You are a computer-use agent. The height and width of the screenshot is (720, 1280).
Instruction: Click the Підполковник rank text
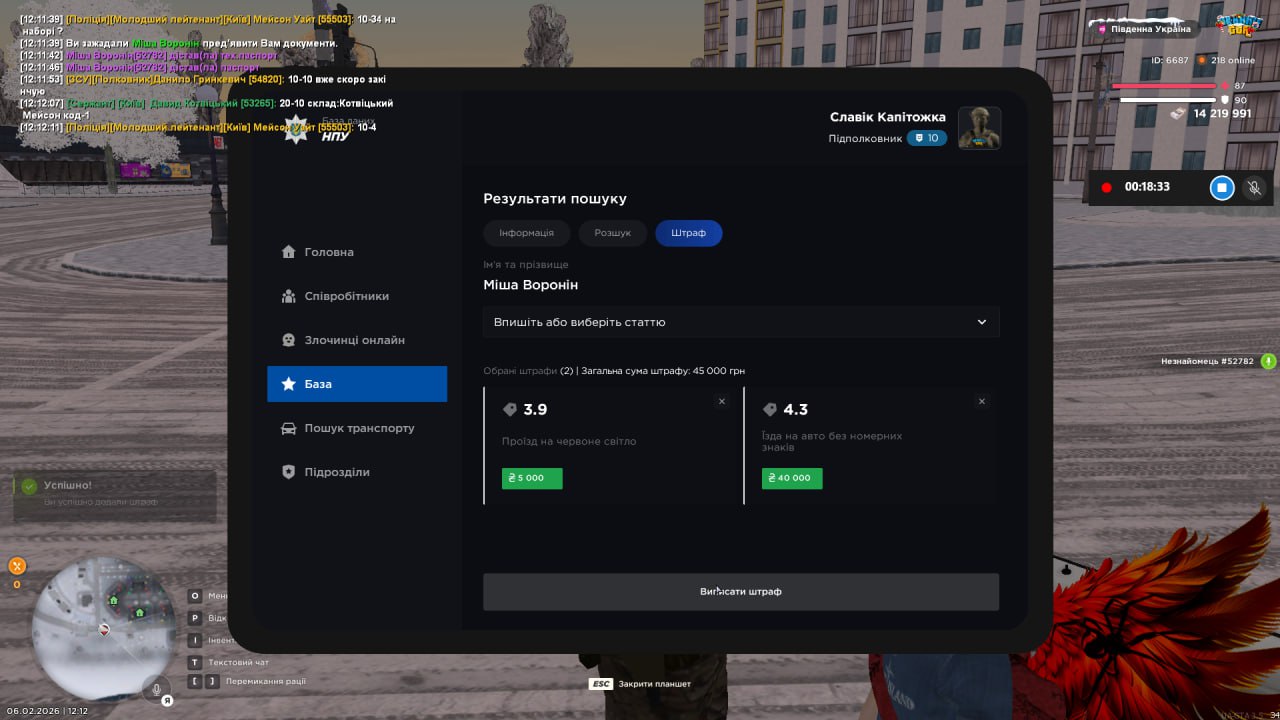[865, 139]
